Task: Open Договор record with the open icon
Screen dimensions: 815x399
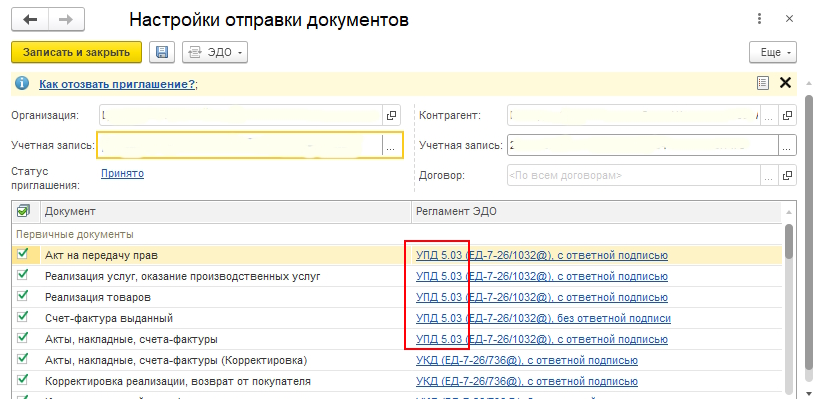Action: point(788,175)
